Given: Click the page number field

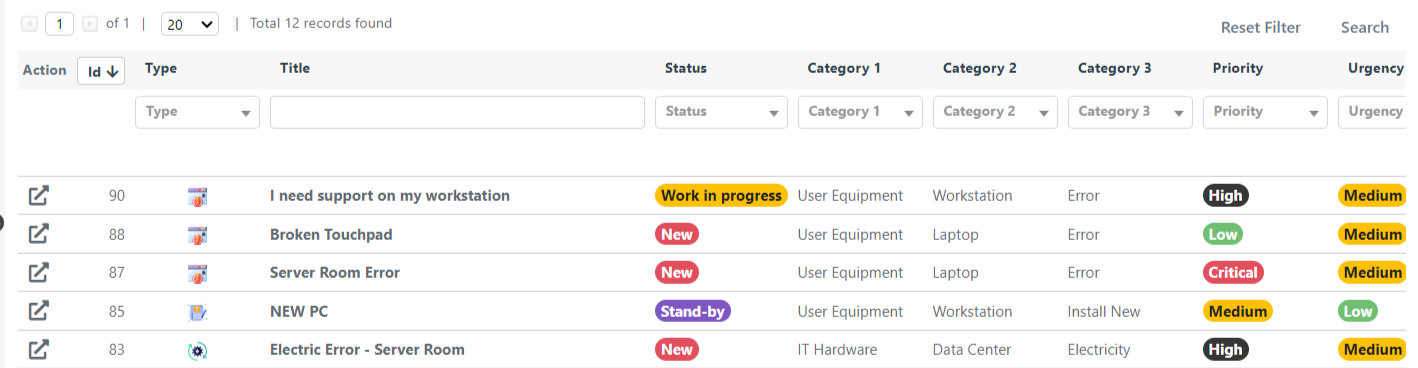Looking at the screenshot, I should 59,23.
